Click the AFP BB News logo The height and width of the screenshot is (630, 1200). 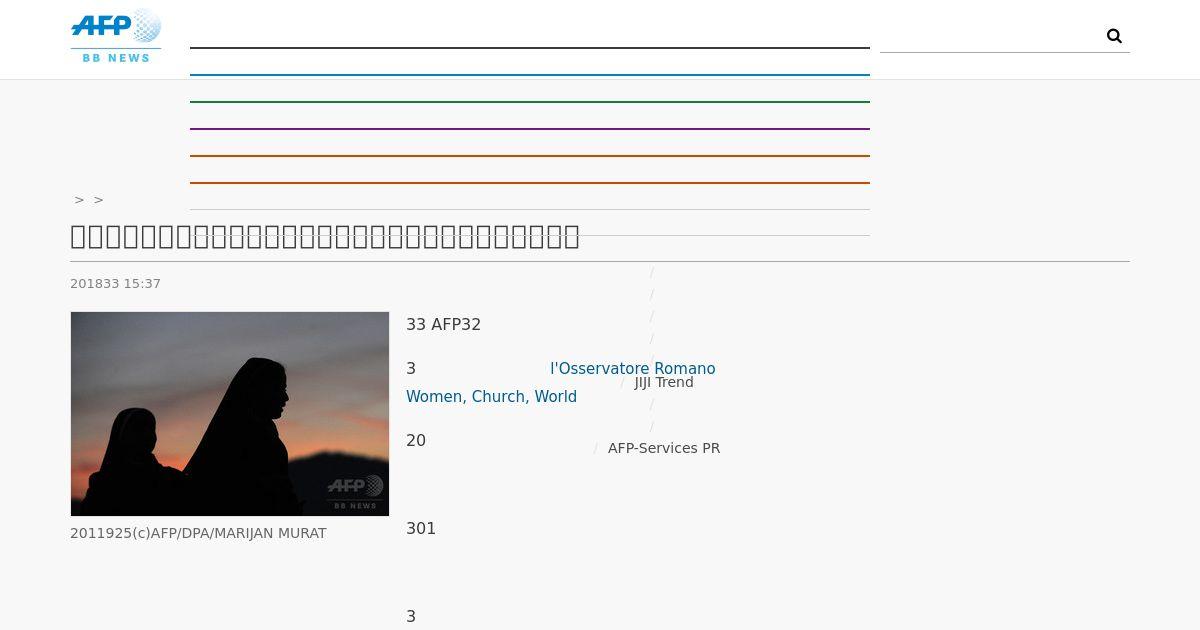(x=116, y=36)
